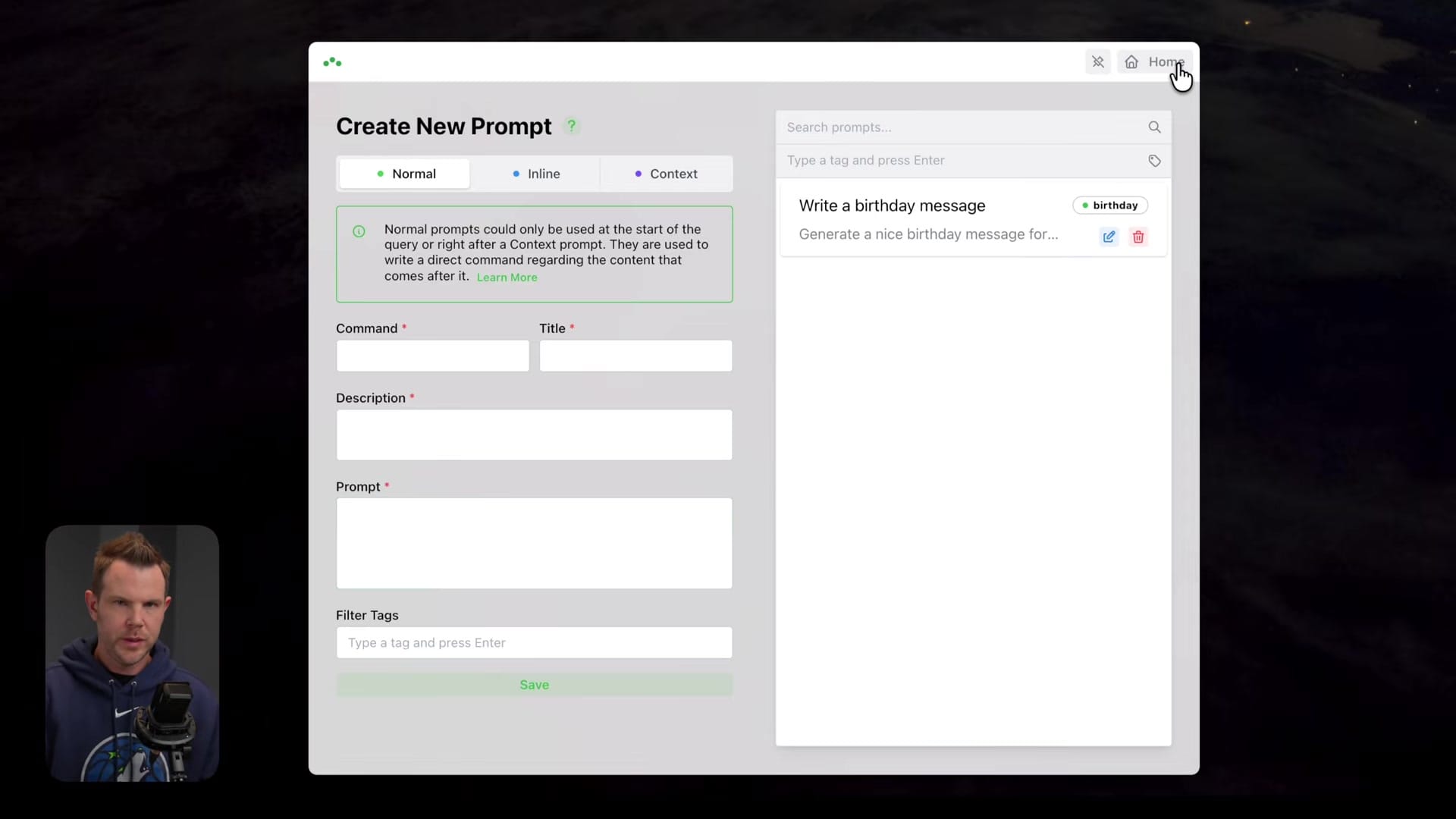1456x819 pixels.
Task: Click into the Prompt text area
Action: 534,543
